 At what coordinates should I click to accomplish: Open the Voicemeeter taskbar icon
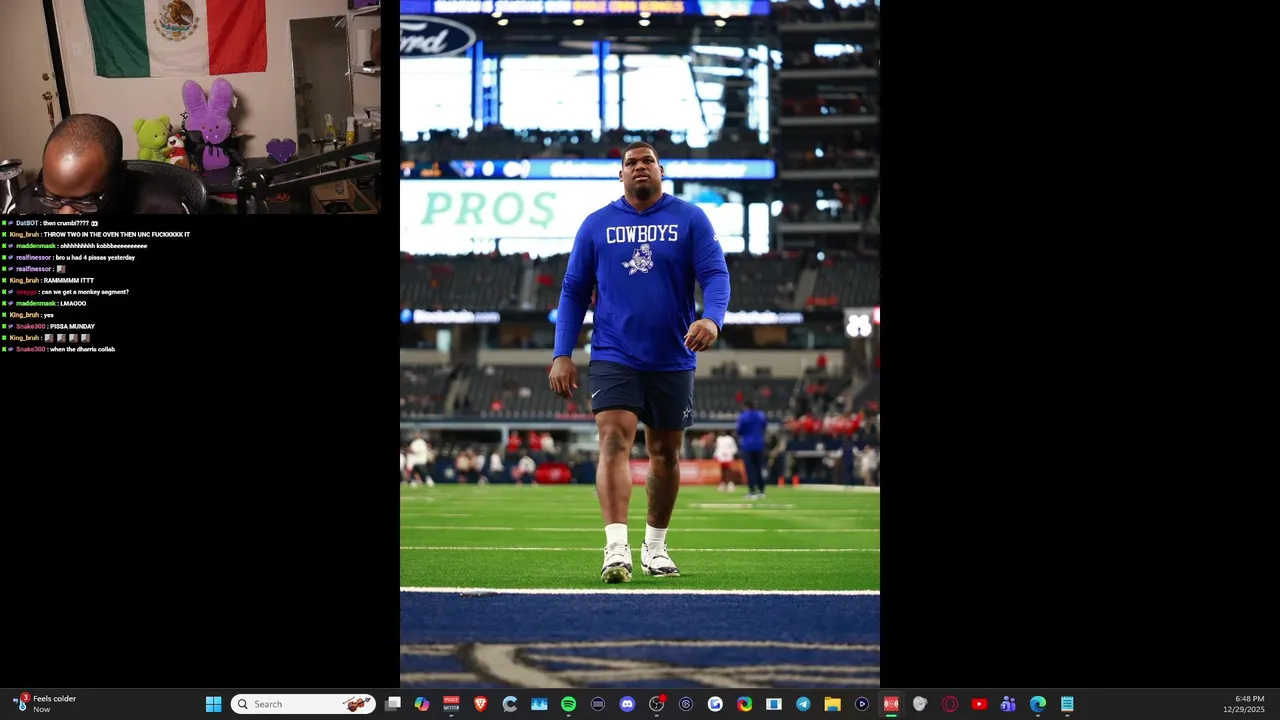tap(451, 704)
